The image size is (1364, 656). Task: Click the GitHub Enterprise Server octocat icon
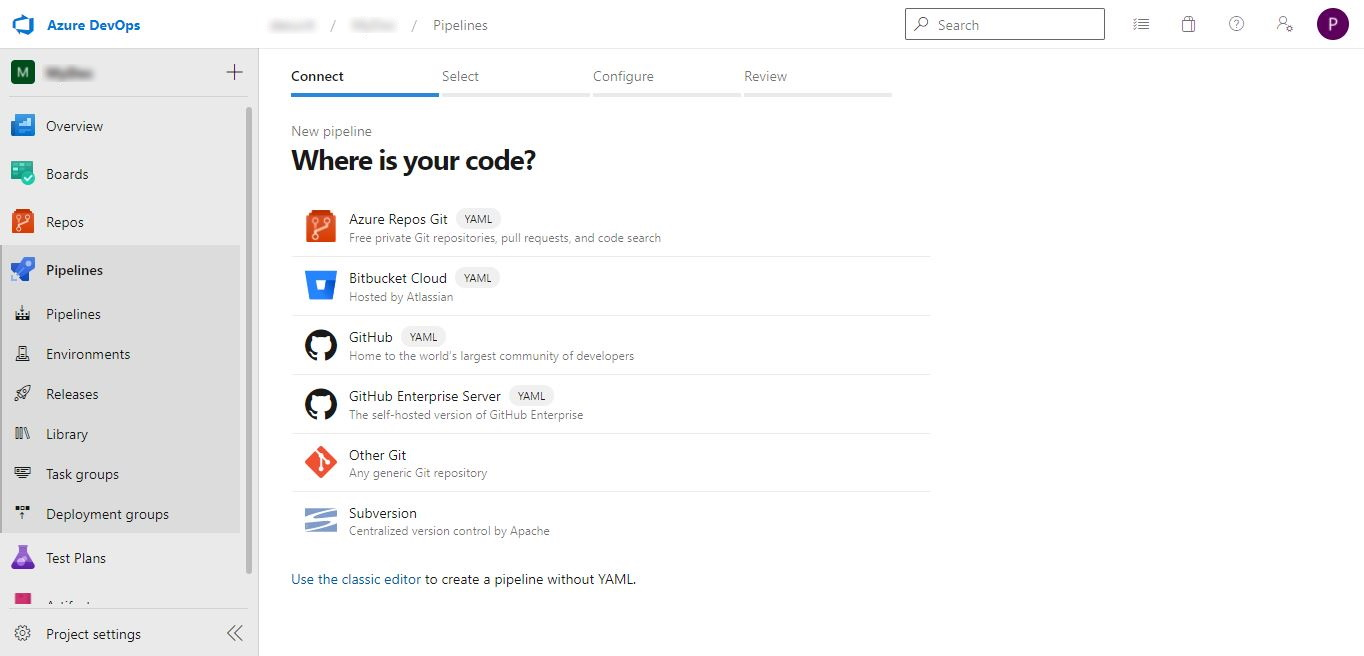[x=321, y=404]
